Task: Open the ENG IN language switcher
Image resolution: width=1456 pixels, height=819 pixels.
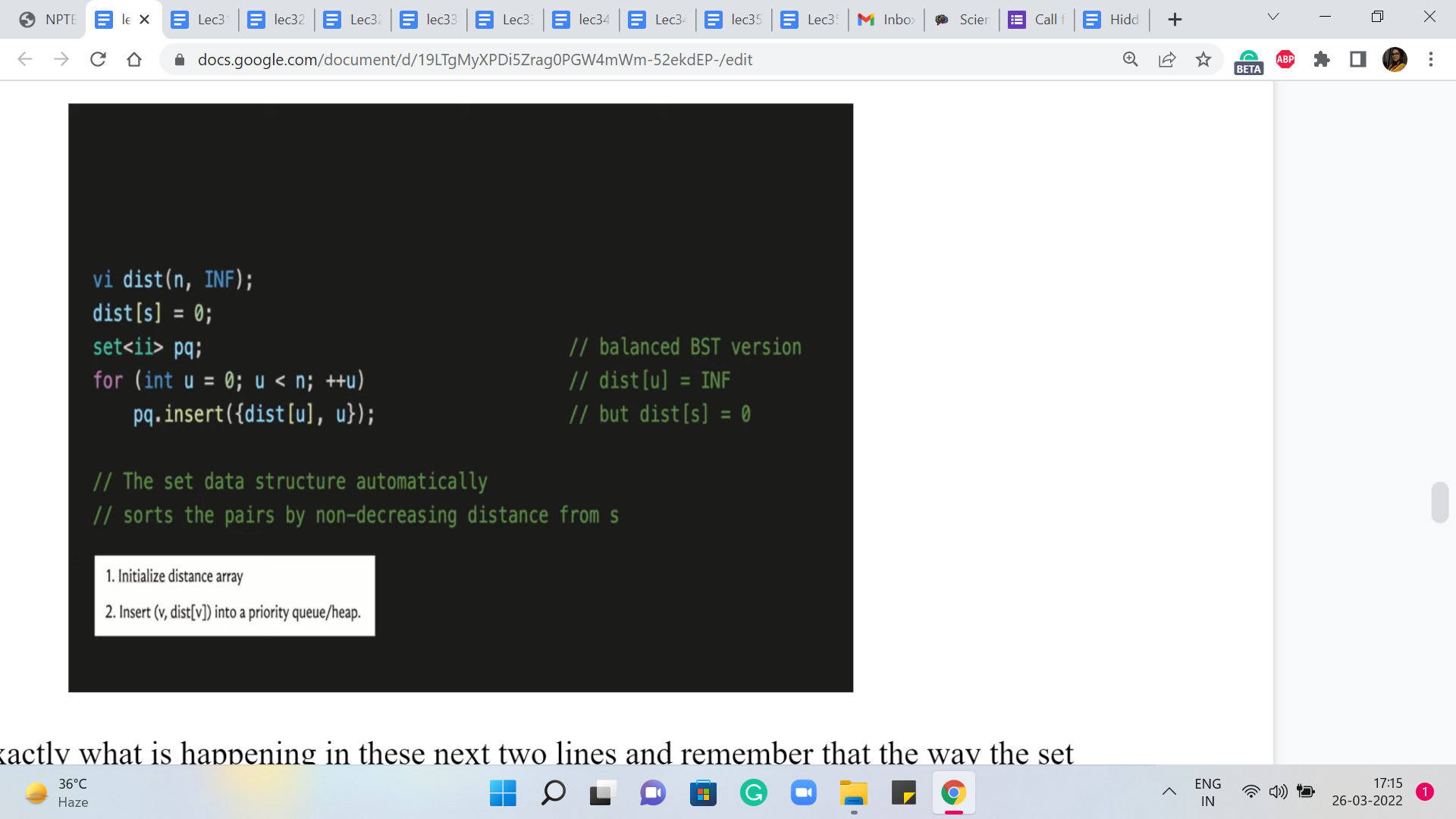Action: [x=1207, y=792]
